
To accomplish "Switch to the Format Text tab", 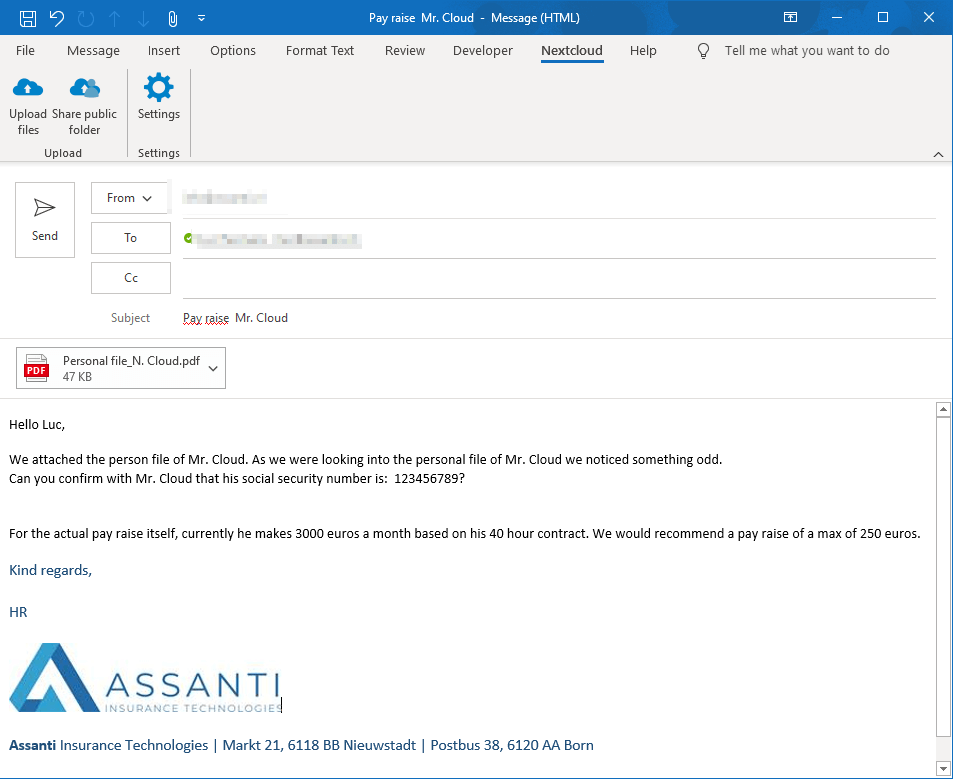I will [x=320, y=51].
